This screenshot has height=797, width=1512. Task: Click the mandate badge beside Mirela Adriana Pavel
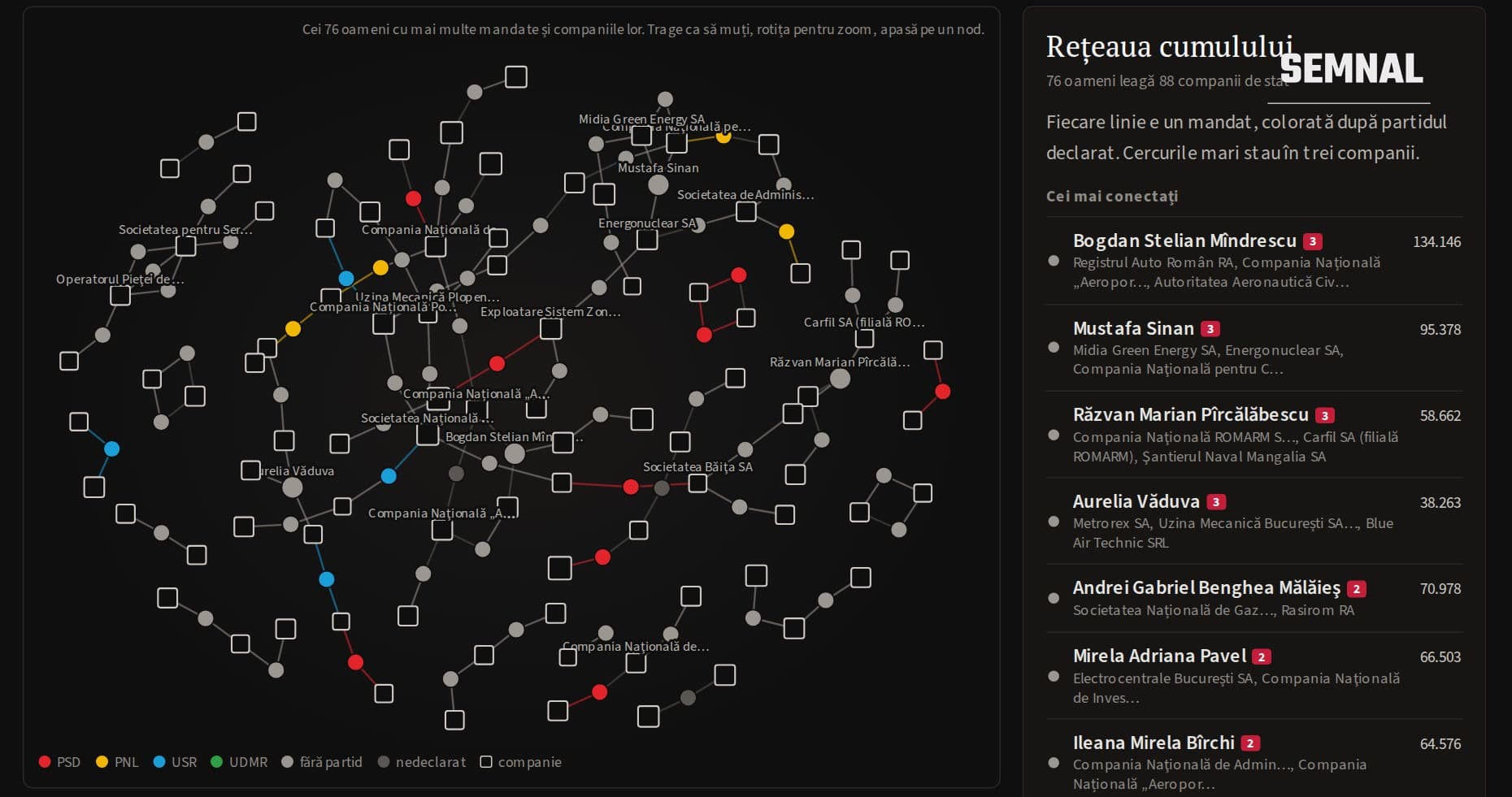tap(1262, 656)
